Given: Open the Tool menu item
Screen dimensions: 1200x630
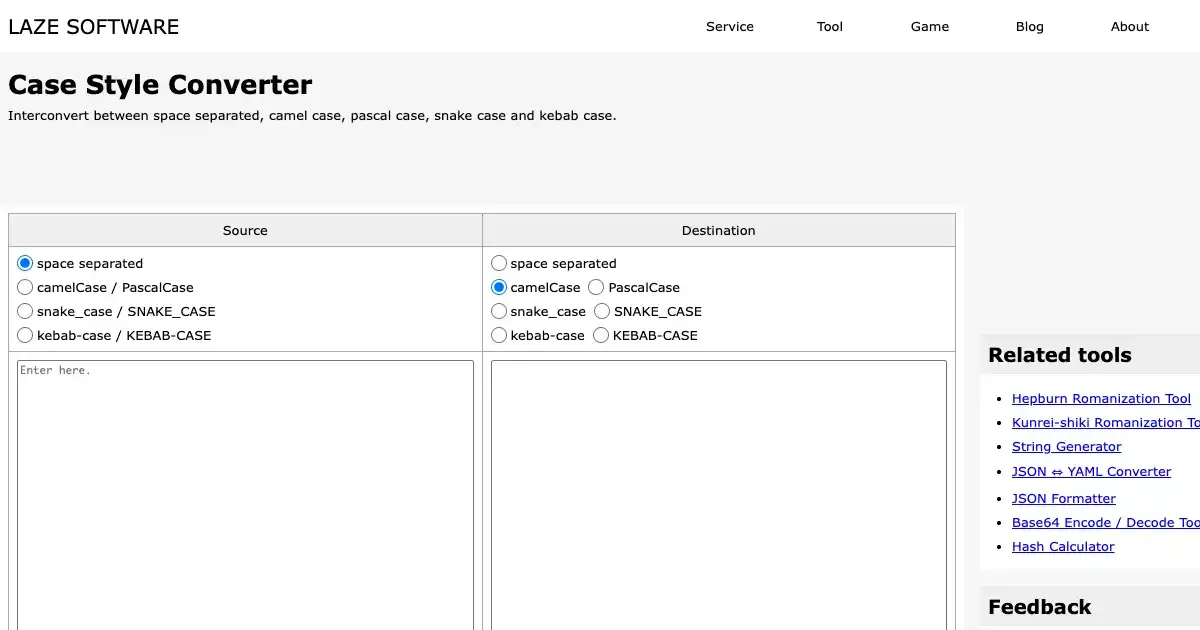Looking at the screenshot, I should [x=829, y=27].
